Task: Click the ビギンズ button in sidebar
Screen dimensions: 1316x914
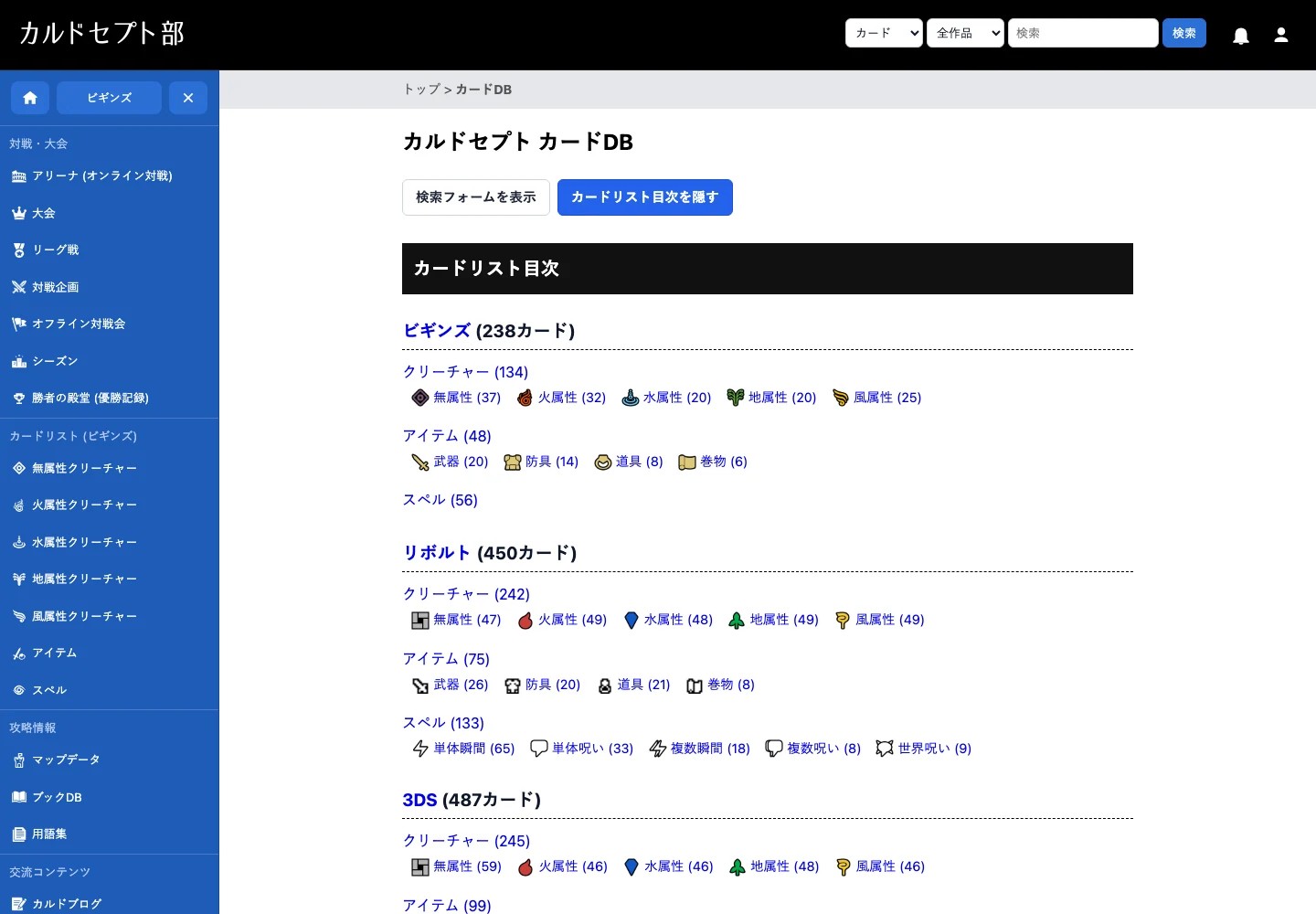Action: pos(110,98)
